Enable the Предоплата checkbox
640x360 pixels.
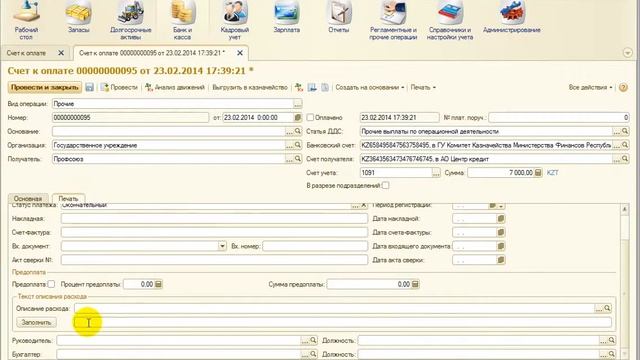click(x=51, y=284)
